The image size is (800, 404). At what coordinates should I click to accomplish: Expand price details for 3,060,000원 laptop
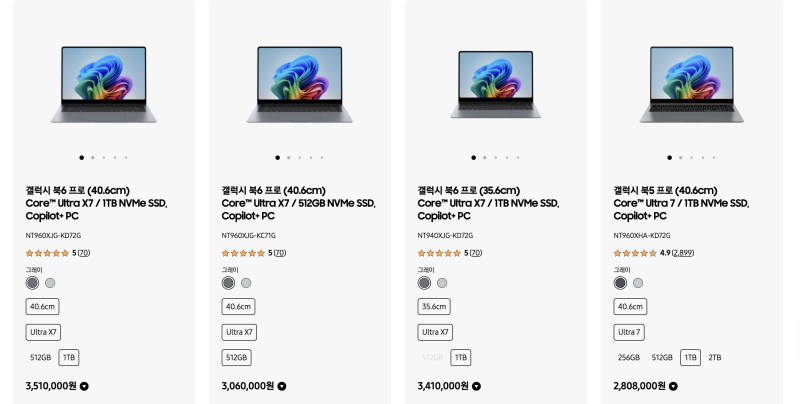281,386
